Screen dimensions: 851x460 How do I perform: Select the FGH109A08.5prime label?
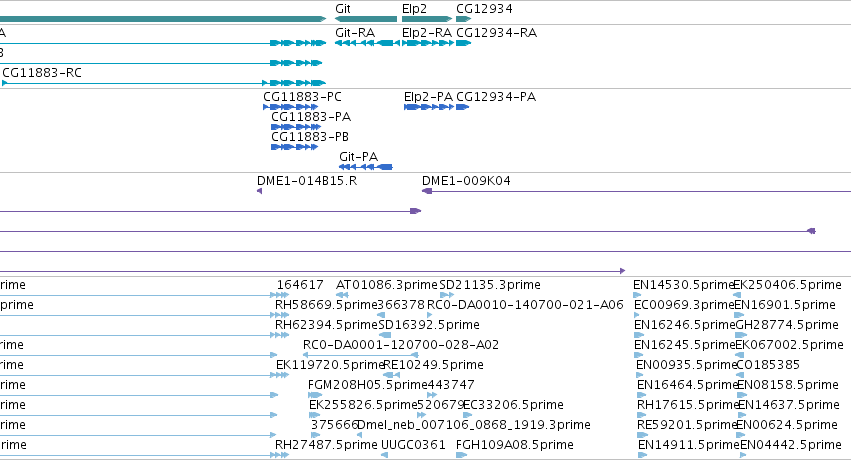pyautogui.click(x=515, y=446)
